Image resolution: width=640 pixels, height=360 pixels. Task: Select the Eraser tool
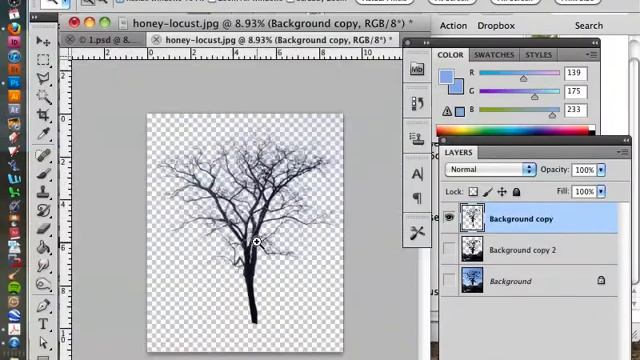pos(43,229)
